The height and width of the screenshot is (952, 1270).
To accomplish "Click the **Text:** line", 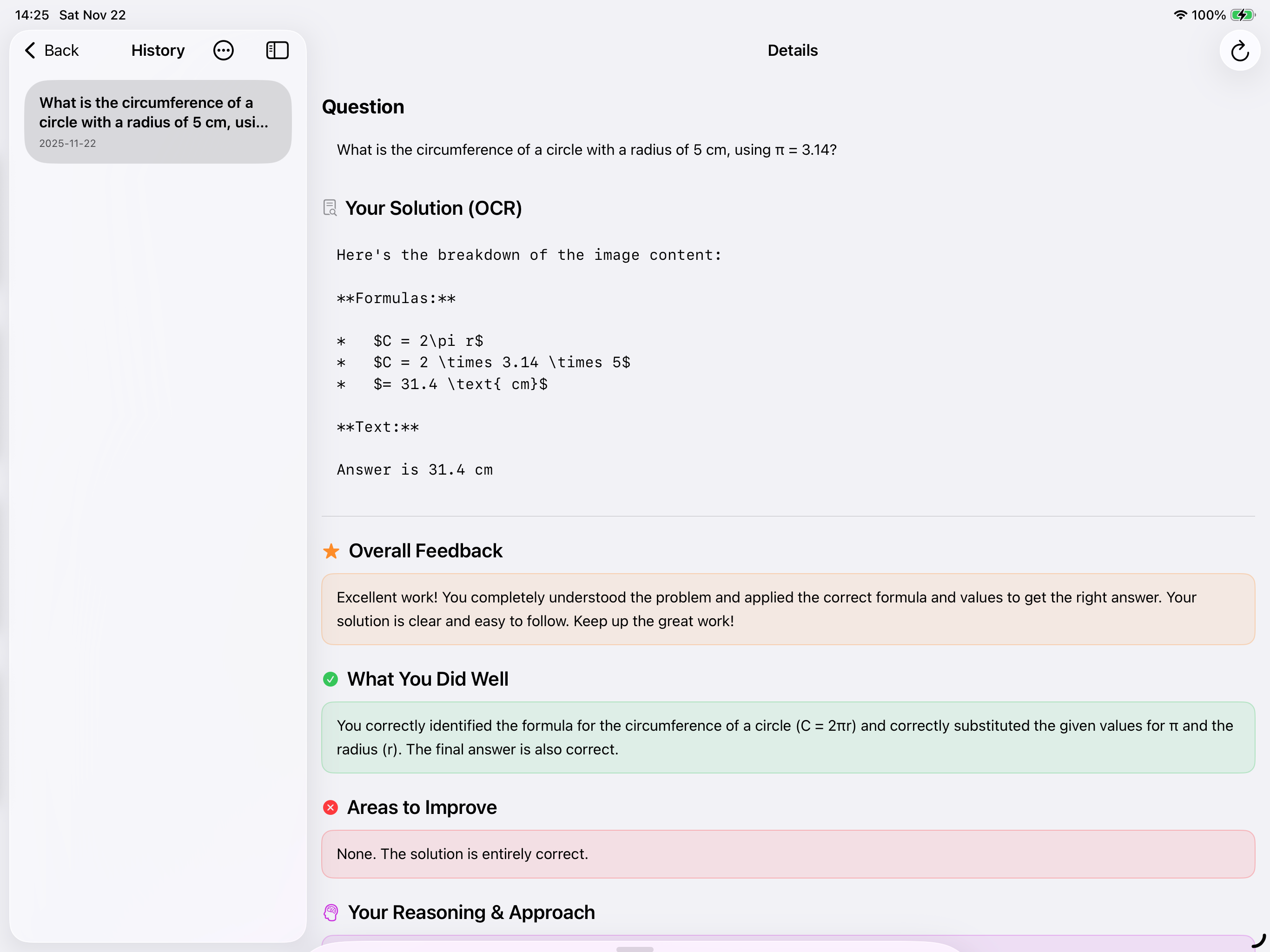I will pos(378,427).
